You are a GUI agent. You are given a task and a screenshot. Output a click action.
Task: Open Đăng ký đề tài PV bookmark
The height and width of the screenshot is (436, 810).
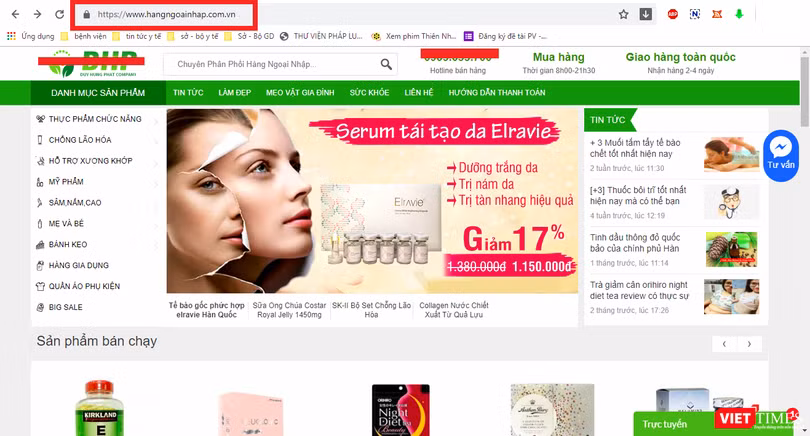[x=505, y=36]
